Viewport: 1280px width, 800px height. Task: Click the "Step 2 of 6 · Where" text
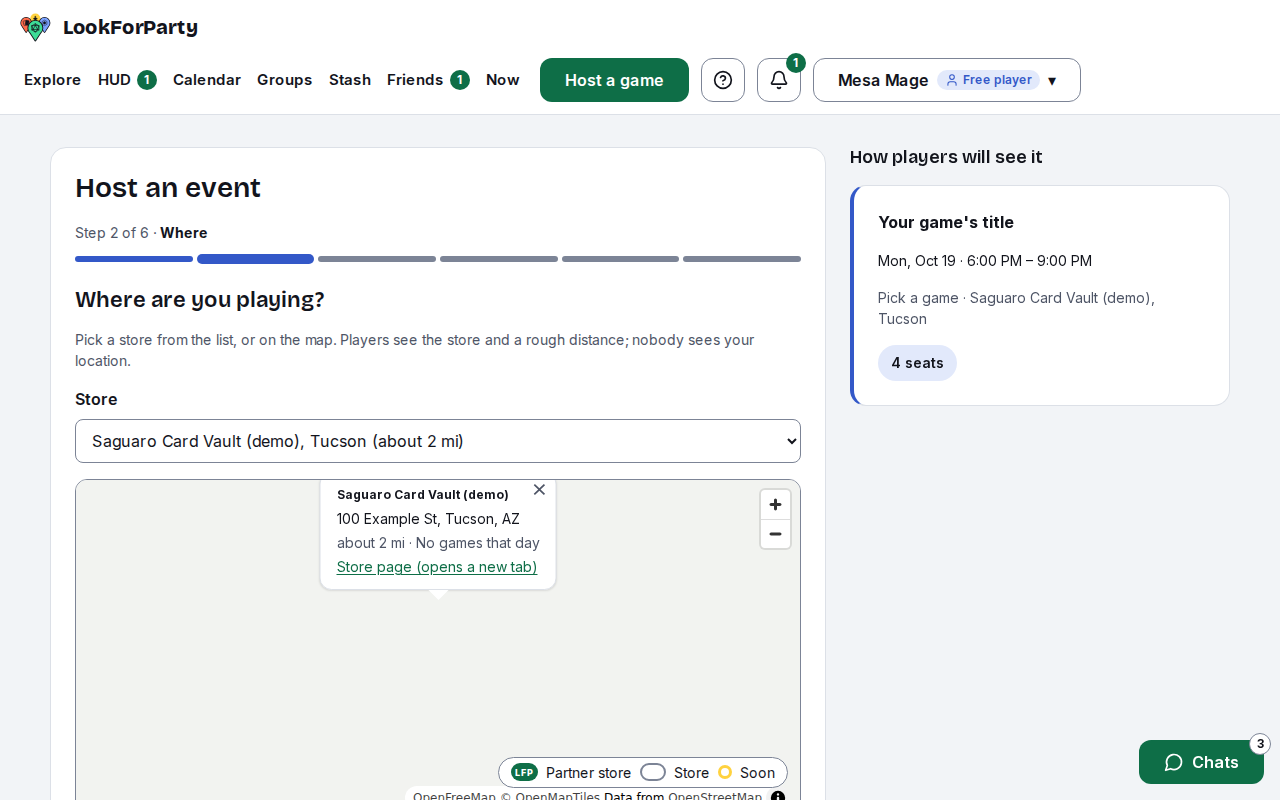141,233
